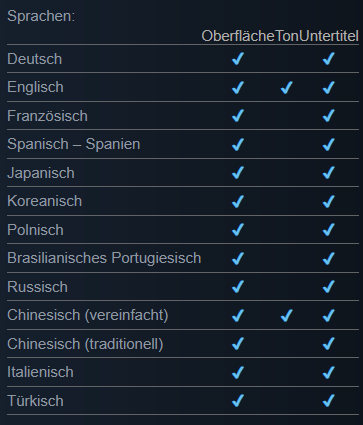The height and width of the screenshot is (425, 363).
Task: Click the Spanisch – Spanien interface checkmark
Action: click(x=238, y=144)
